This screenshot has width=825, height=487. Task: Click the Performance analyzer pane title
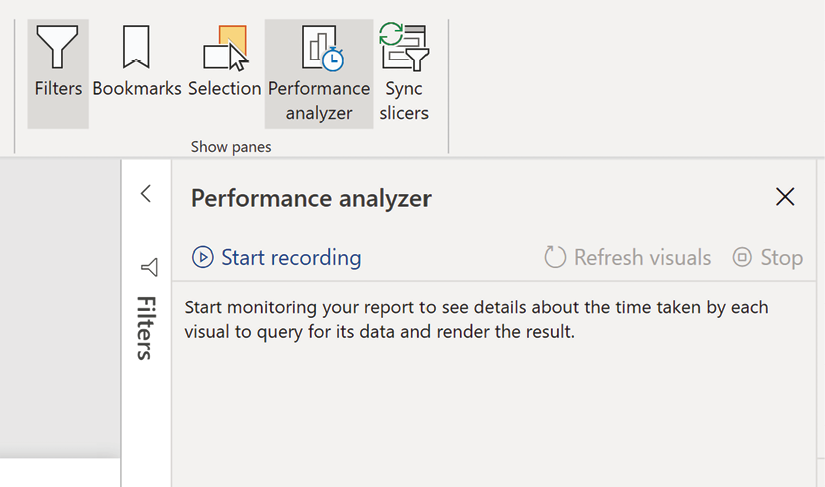(311, 198)
